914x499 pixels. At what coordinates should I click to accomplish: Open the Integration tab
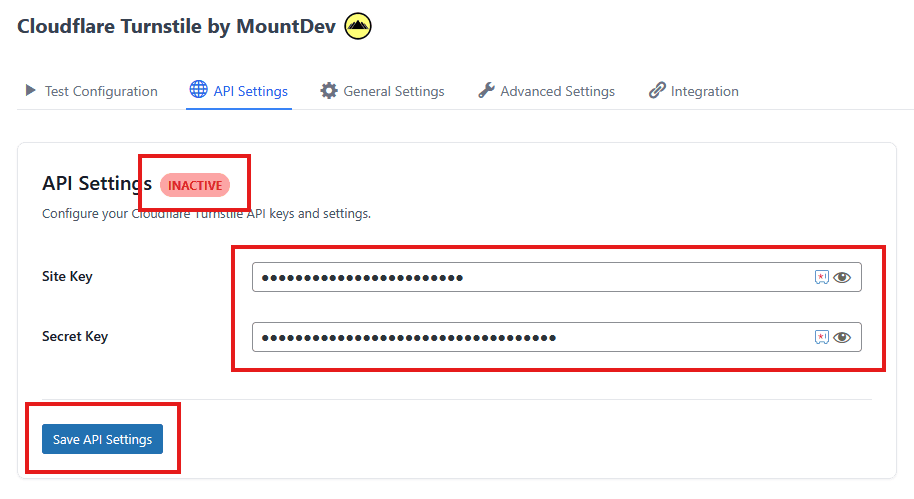point(694,91)
